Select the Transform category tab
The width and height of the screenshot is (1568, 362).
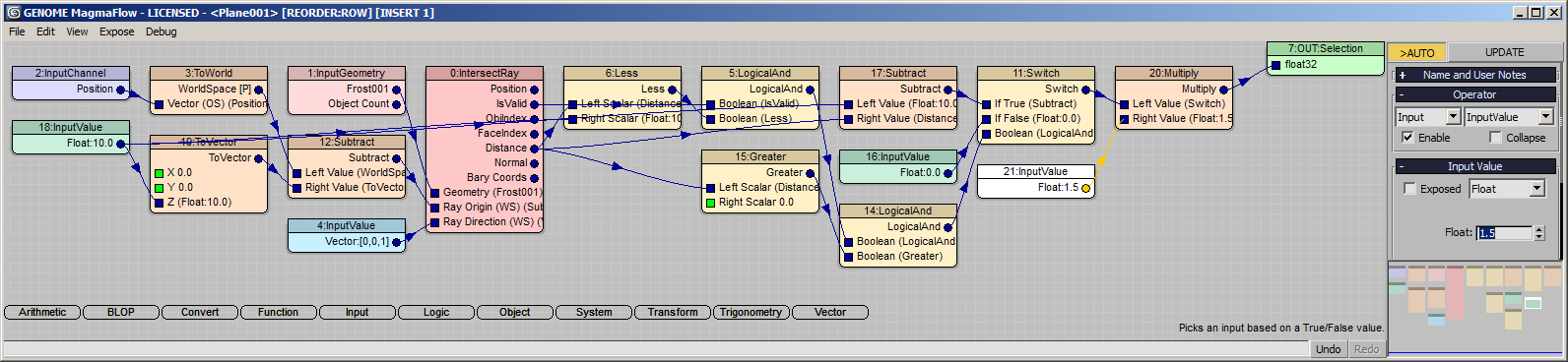673,312
